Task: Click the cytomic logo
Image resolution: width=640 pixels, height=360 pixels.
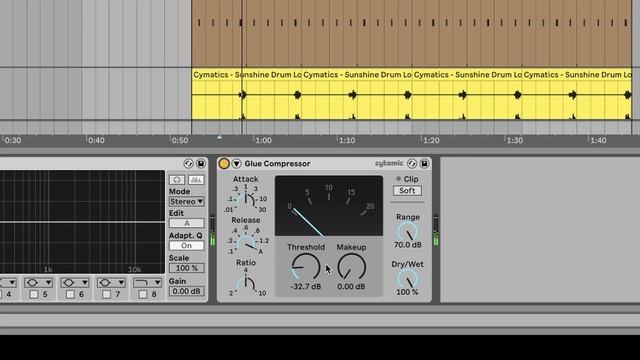Action: coord(389,163)
